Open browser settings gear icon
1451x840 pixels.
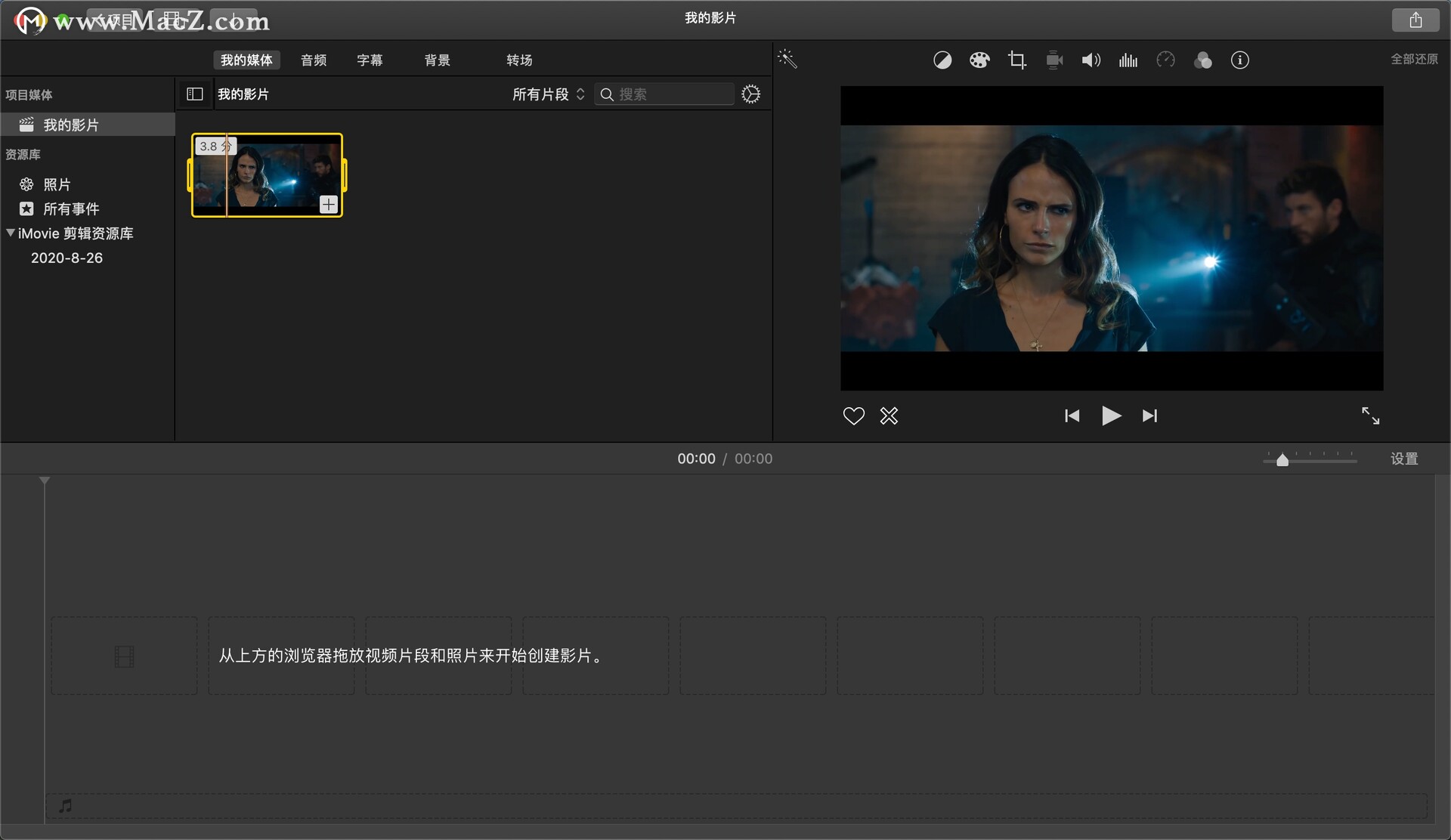(x=750, y=94)
